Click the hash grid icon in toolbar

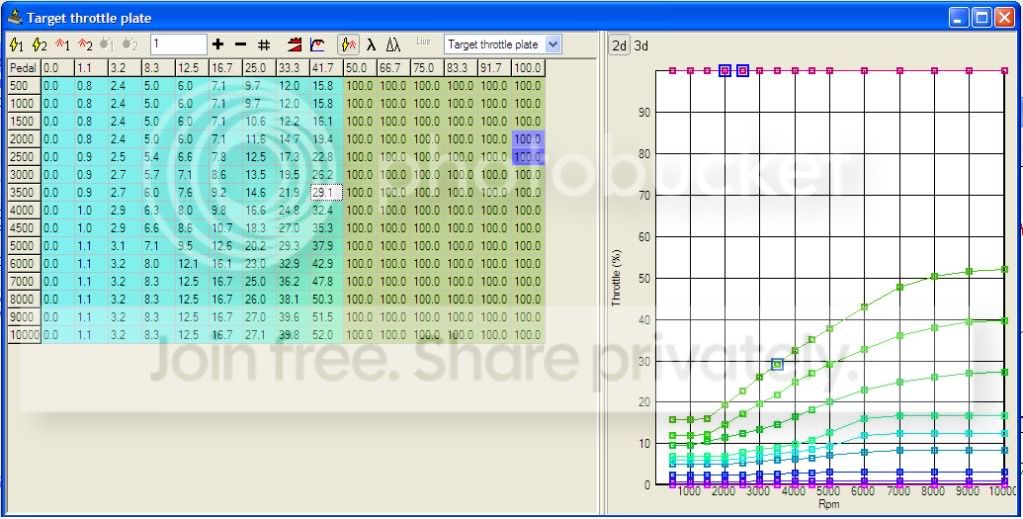(264, 45)
